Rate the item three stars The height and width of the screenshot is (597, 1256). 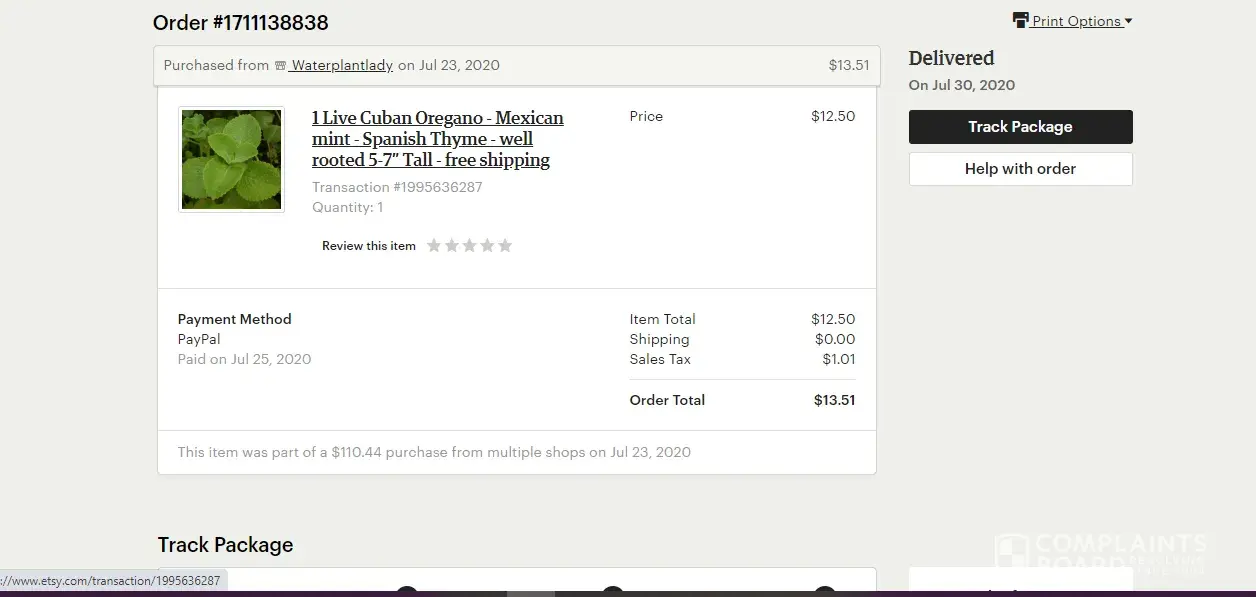click(x=470, y=245)
